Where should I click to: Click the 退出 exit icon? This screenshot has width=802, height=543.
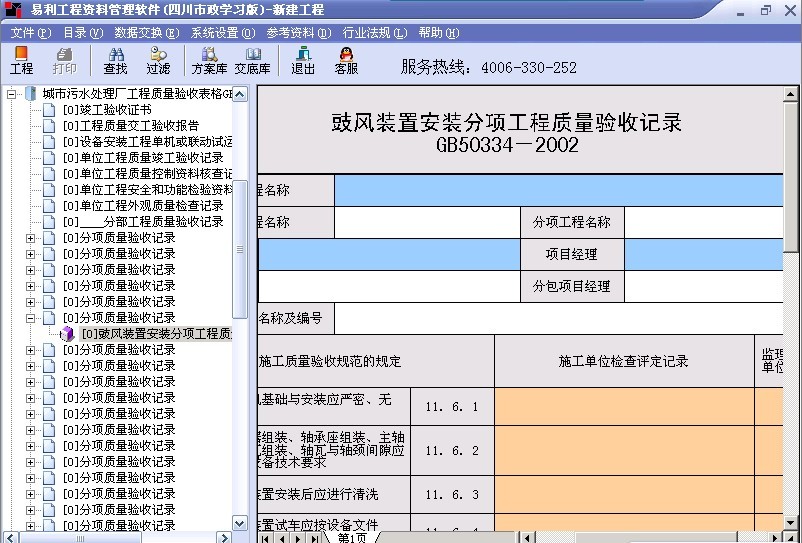point(303,60)
